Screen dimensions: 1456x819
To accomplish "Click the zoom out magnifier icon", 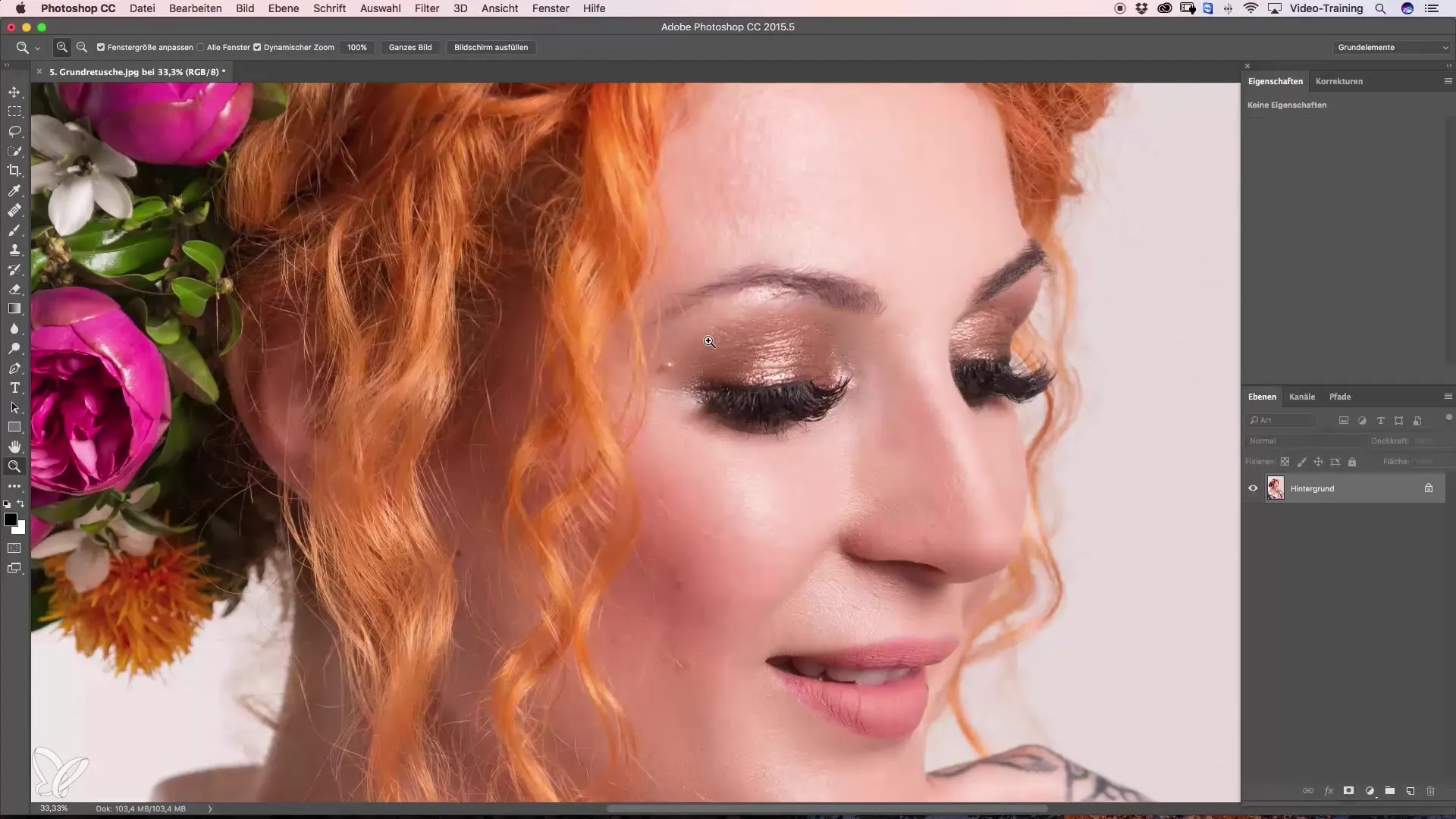I will pyautogui.click(x=82, y=47).
